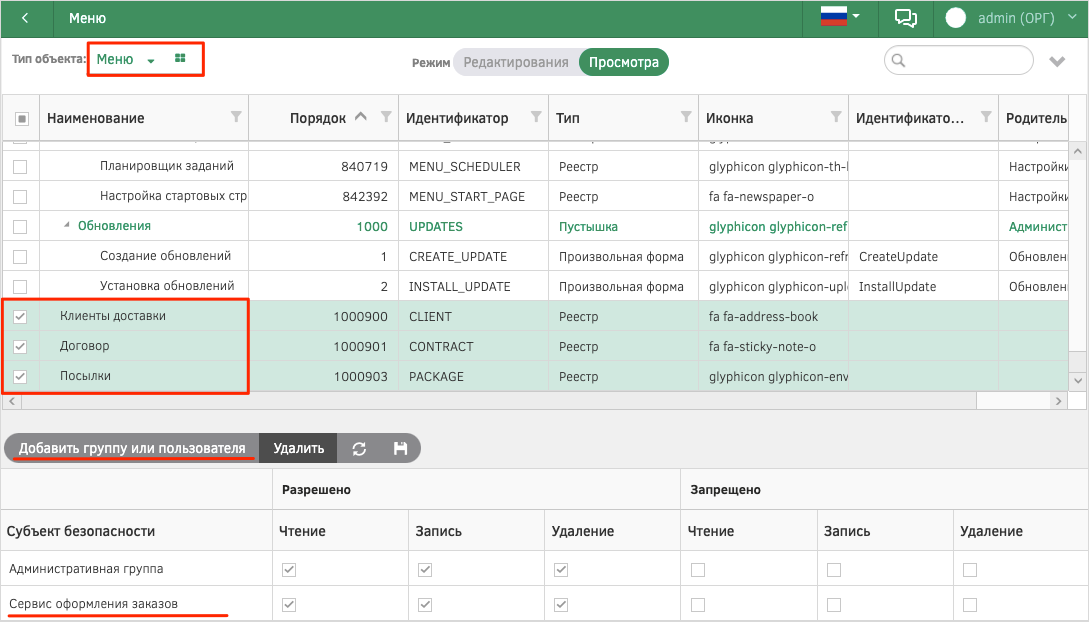Toggle allowed Чтение for Административная группа
Image resolution: width=1089 pixels, height=622 pixels.
289,570
